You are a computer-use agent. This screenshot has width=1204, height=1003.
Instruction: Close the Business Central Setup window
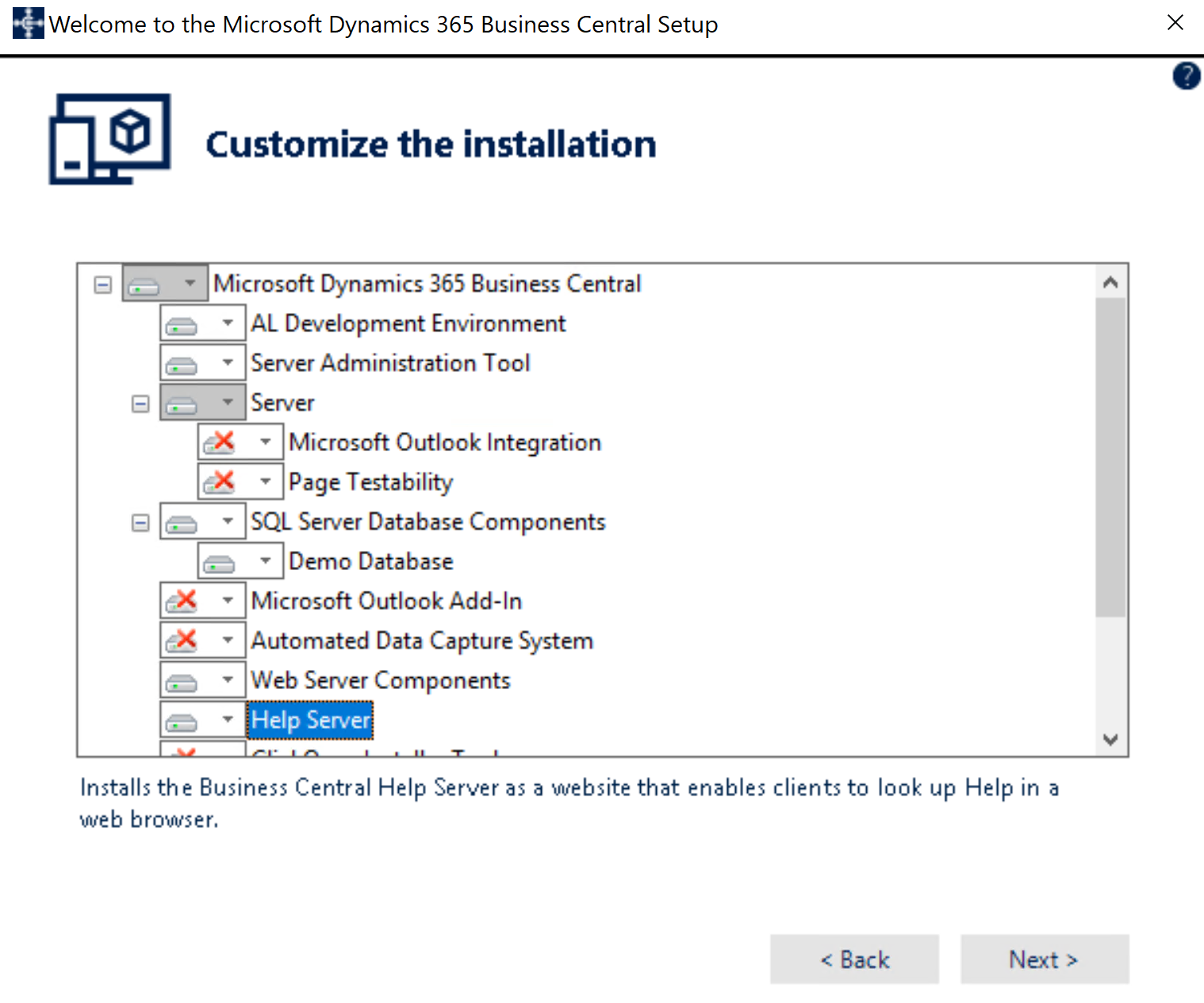click(x=1175, y=22)
